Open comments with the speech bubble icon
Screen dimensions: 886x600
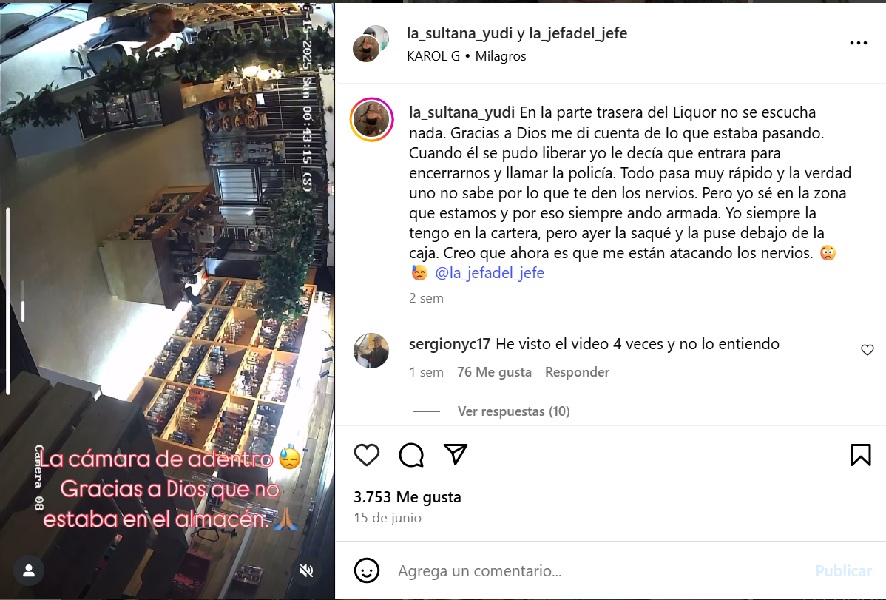pyautogui.click(x=411, y=455)
